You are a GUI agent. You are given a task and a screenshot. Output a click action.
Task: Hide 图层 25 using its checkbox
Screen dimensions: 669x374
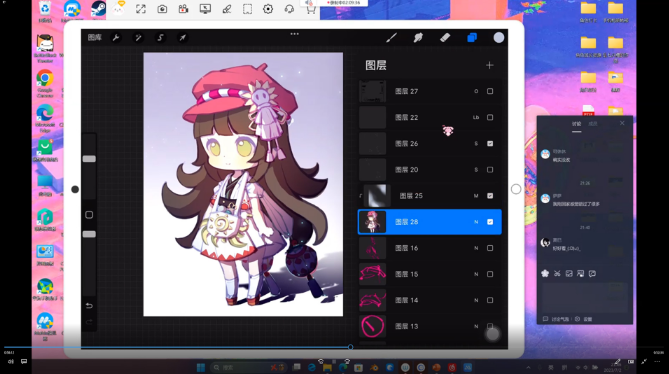(490, 196)
